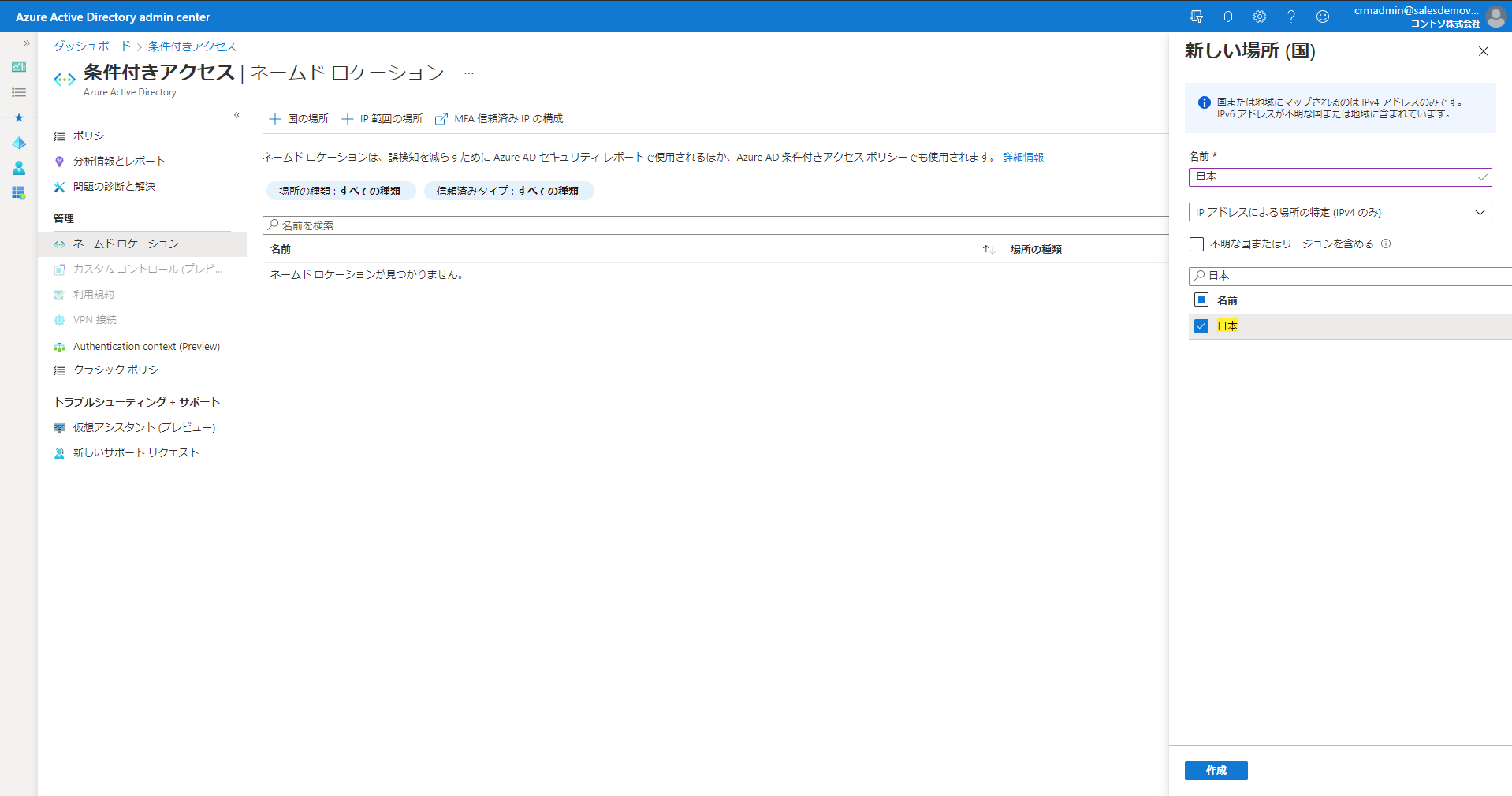
Task: Sort by the 名前 column arrows
Action: tap(989, 249)
